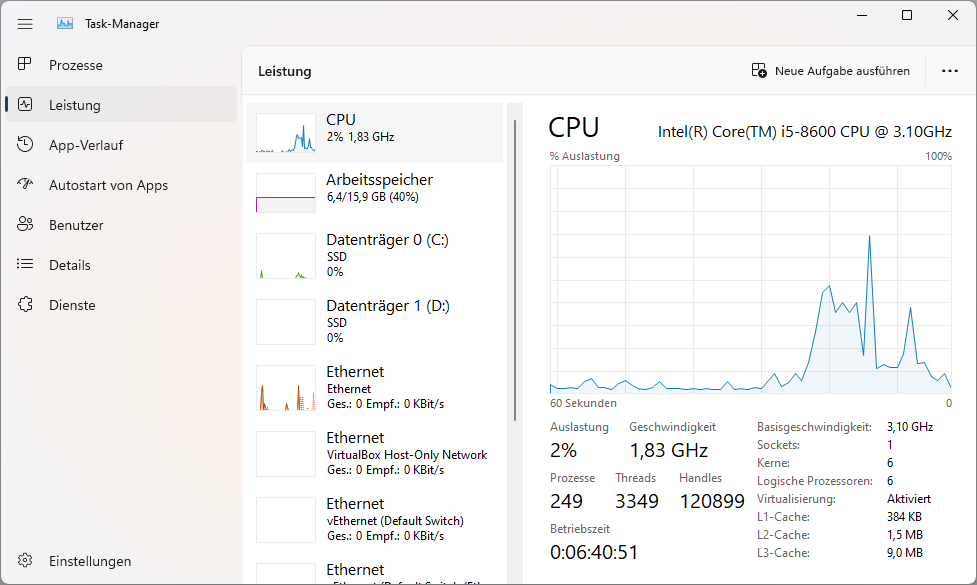Open the Benutzer users icon
Screen dimensions: 977x585
click(x=26, y=225)
